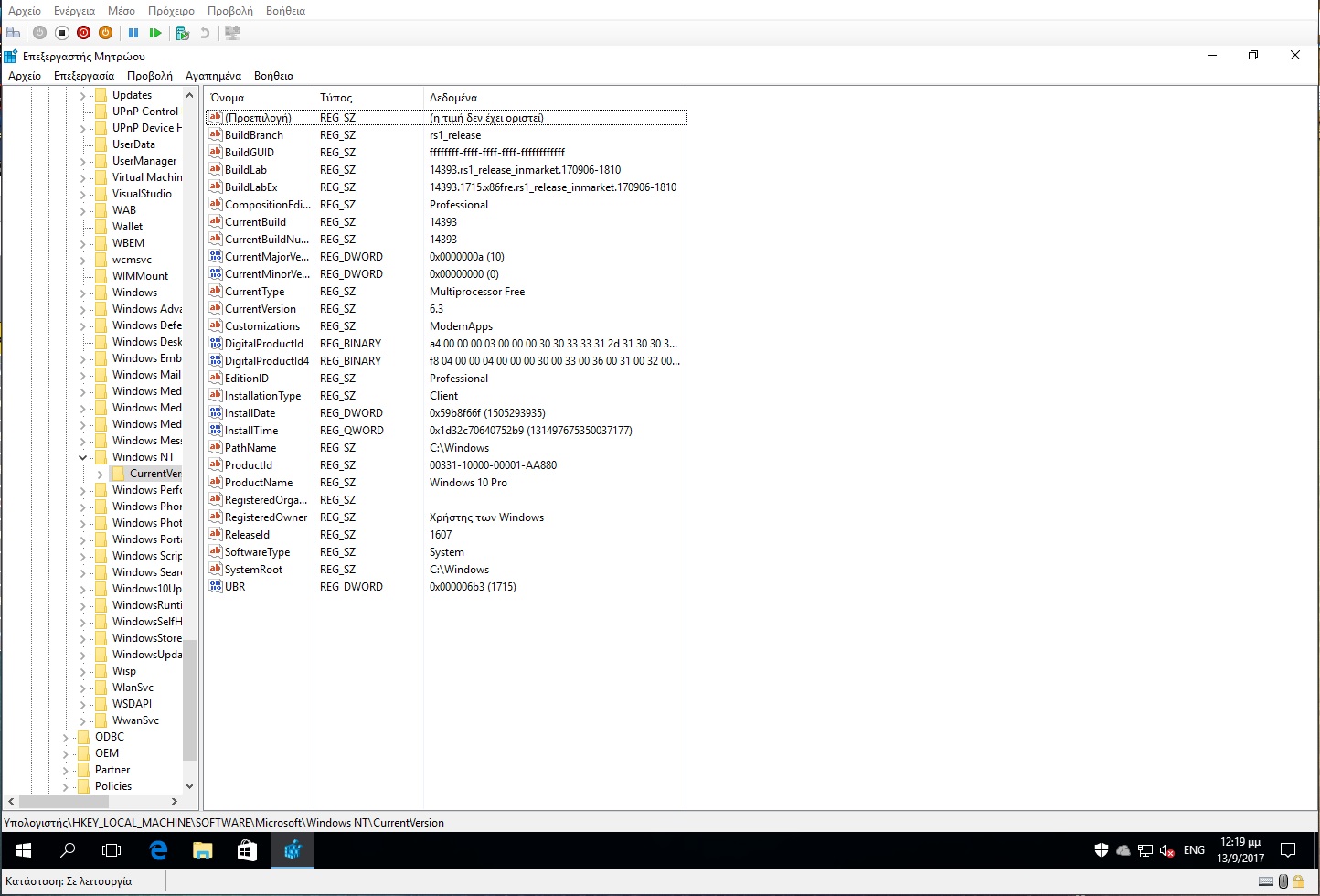Click the Τύπος column header
Viewport: 1320px width, 896px height.
tap(368, 98)
